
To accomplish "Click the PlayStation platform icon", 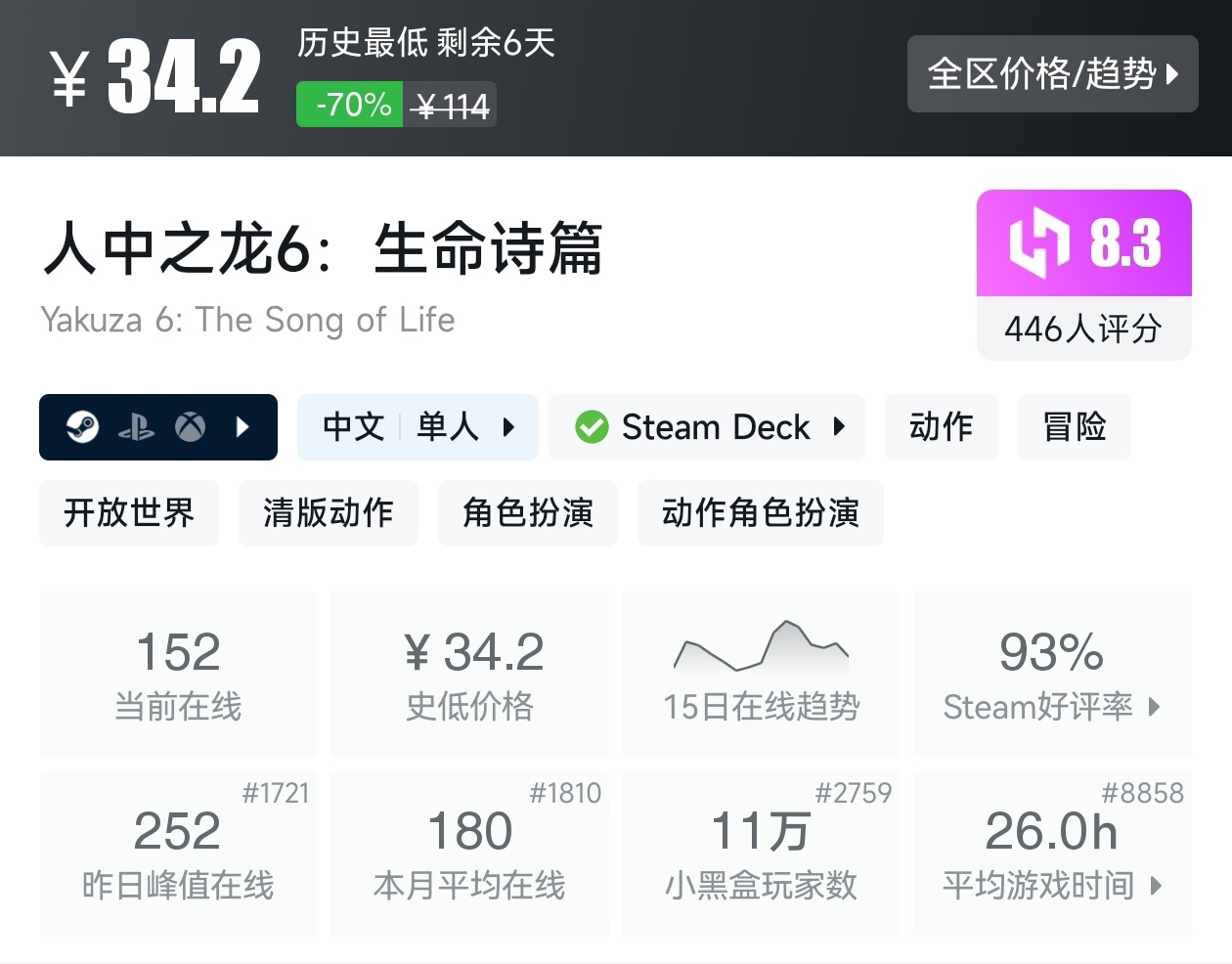I will [x=136, y=427].
